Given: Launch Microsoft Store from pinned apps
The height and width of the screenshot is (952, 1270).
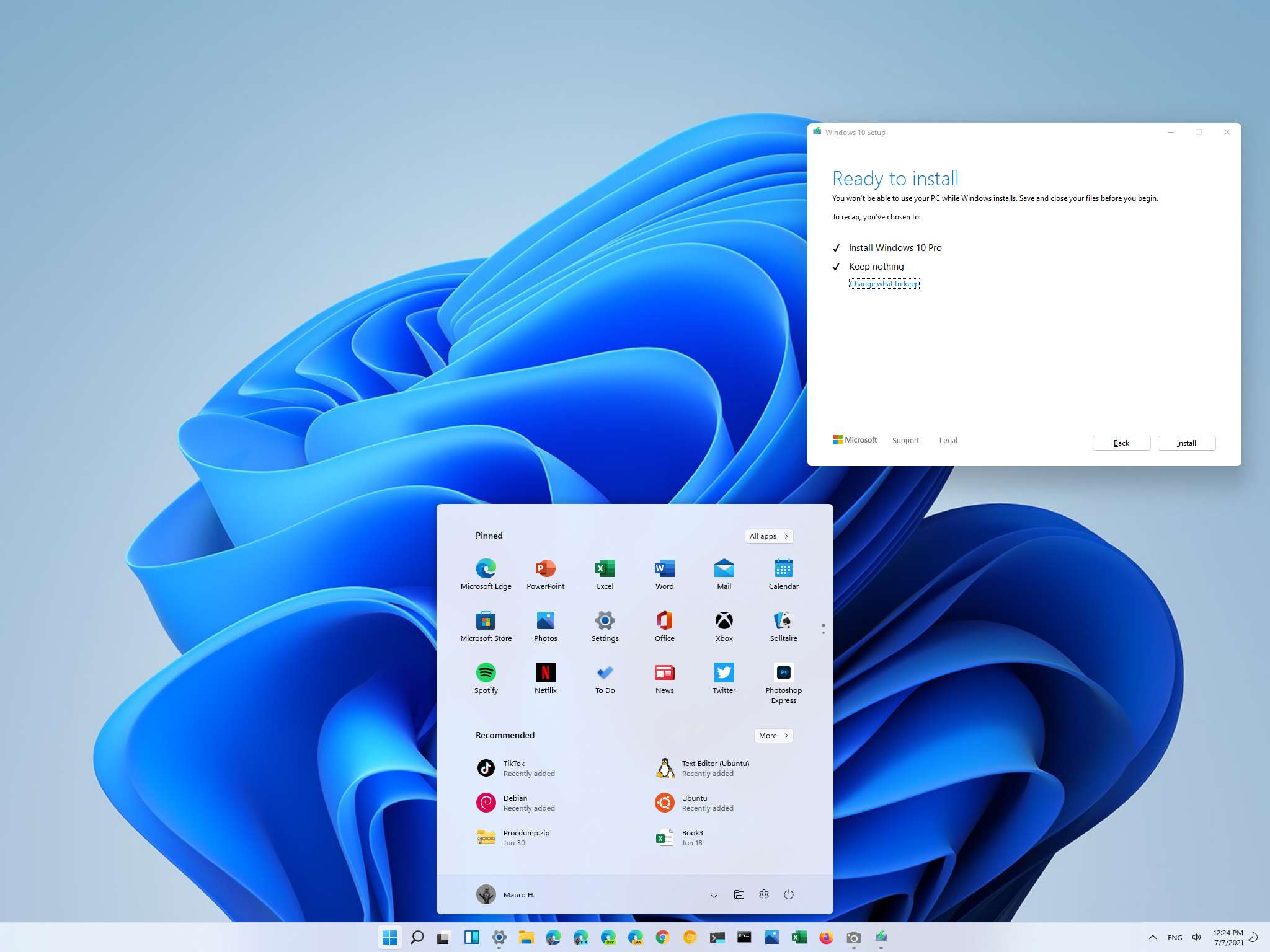Looking at the screenshot, I should point(486,627).
